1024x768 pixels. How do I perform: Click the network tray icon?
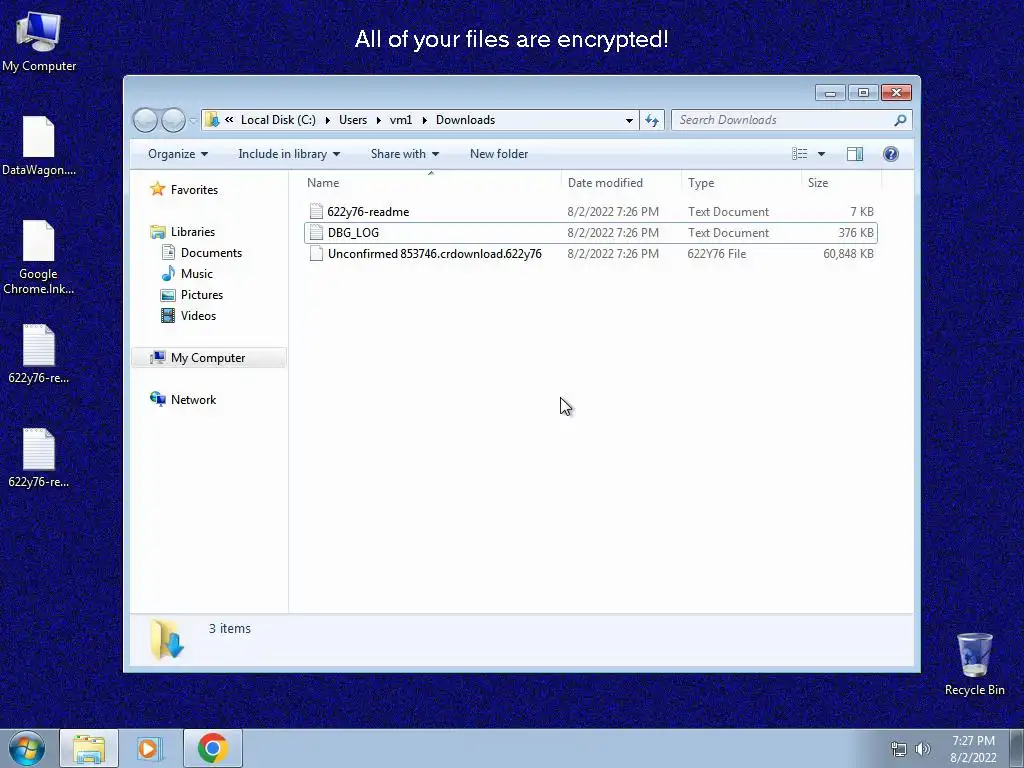click(899, 749)
